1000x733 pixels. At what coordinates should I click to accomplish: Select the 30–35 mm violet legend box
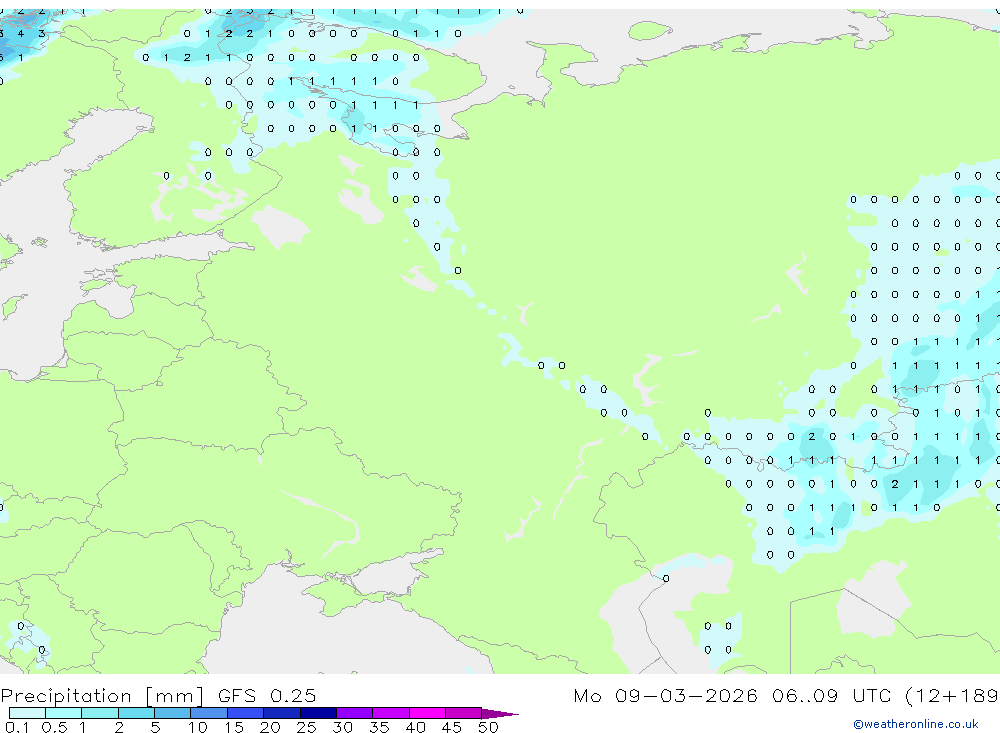(x=354, y=713)
